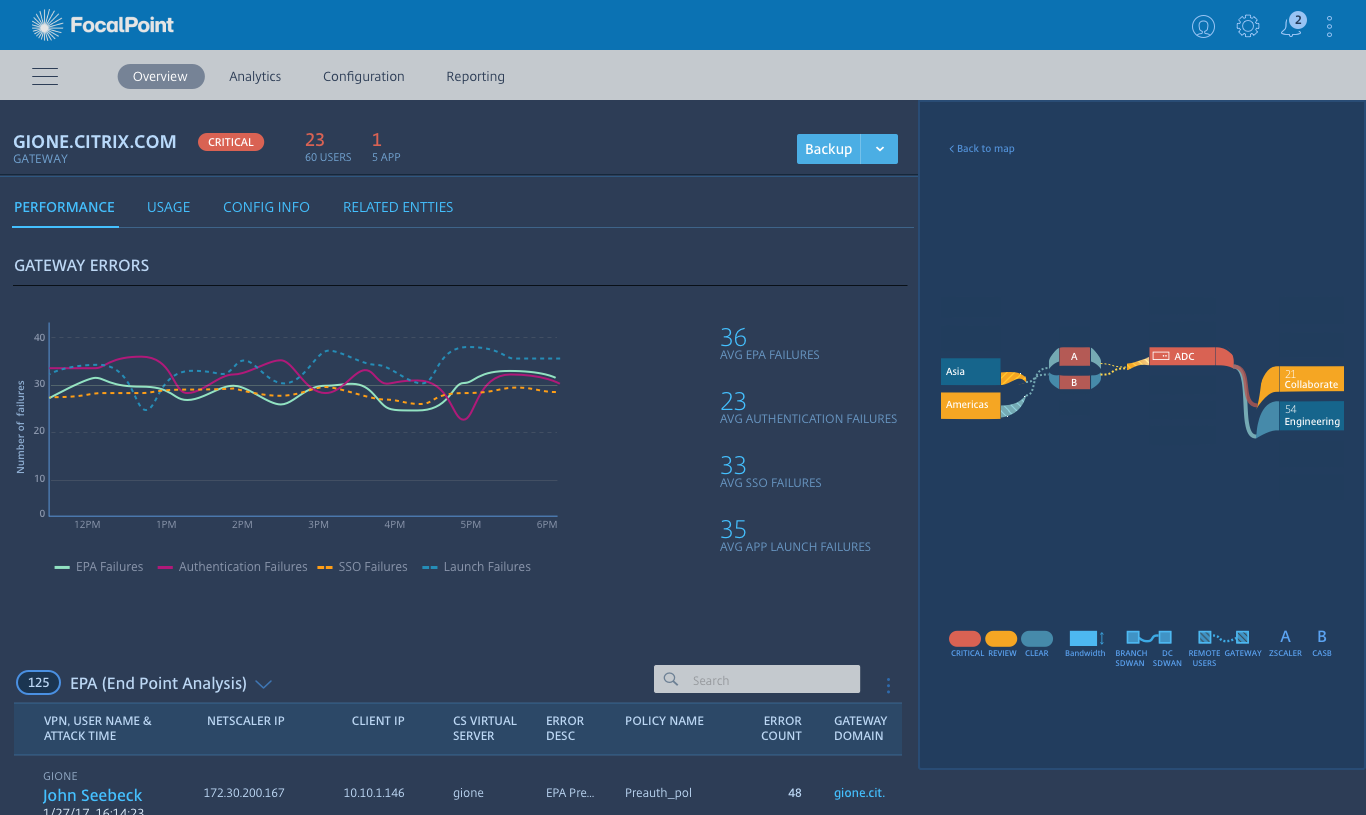Click the Avg App Launch Failures value 35
This screenshot has height=815, width=1366.
(733, 529)
